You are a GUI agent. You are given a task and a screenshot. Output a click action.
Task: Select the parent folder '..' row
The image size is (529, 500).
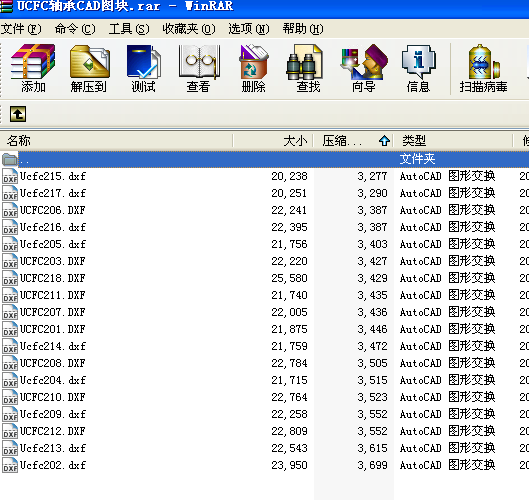[x=264, y=159]
